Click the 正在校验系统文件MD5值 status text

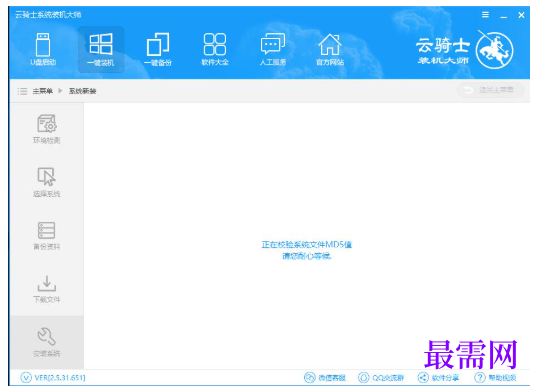pos(307,244)
